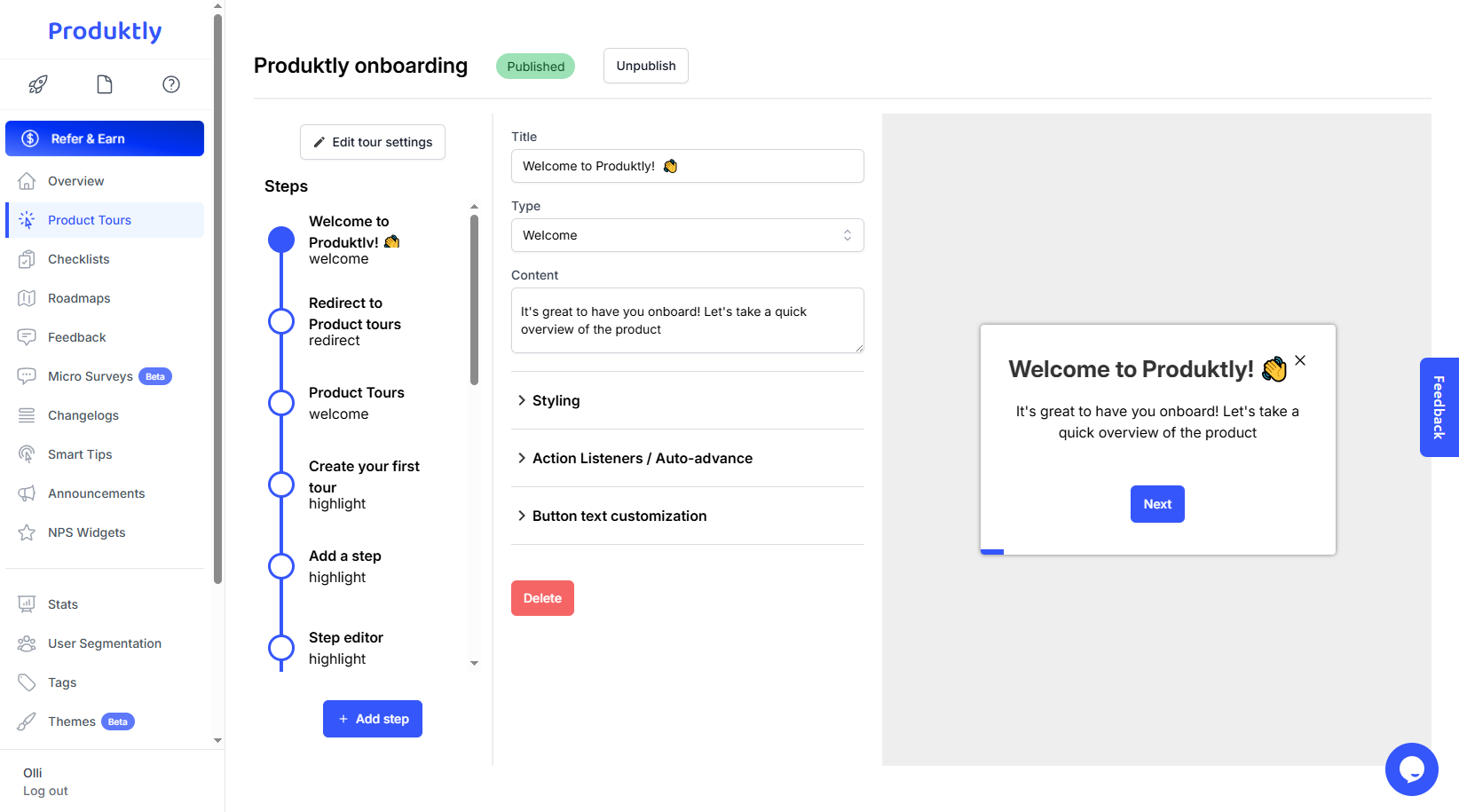Open the Type dropdown showing Welcome

(687, 235)
